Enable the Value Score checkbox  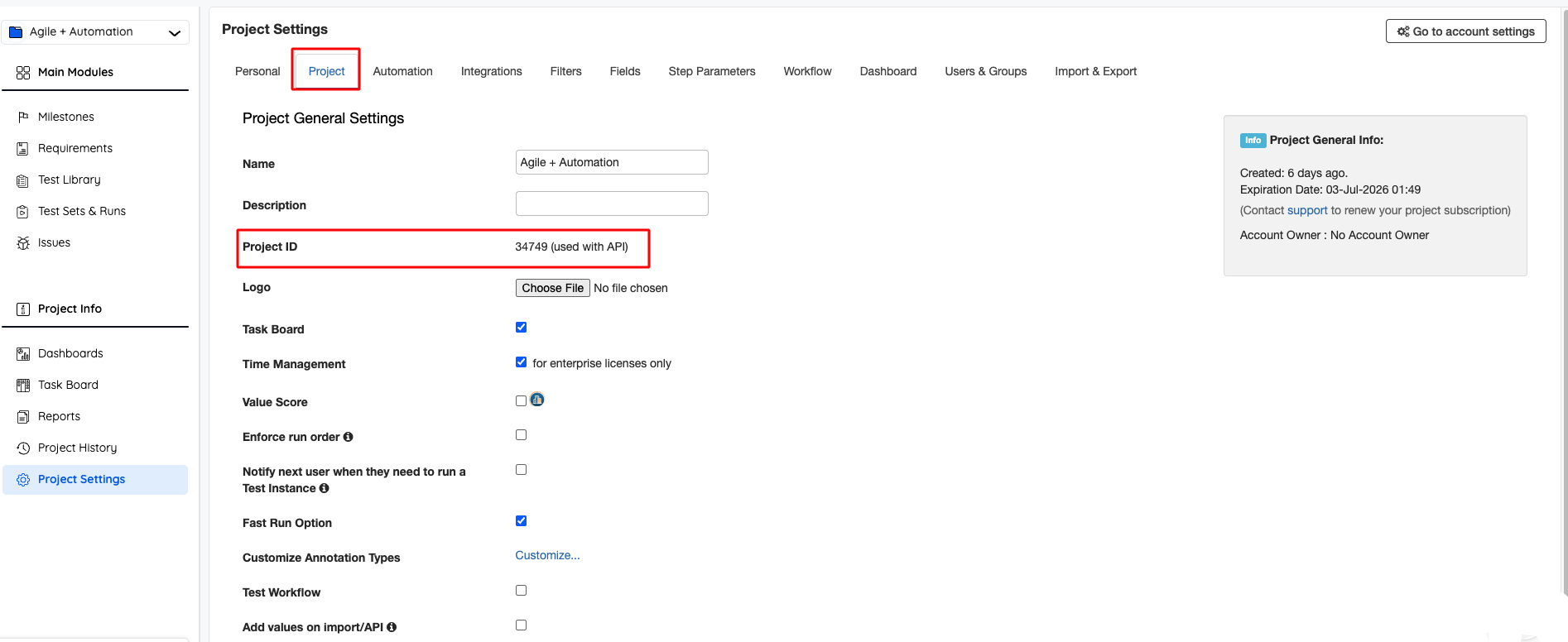pyautogui.click(x=521, y=400)
